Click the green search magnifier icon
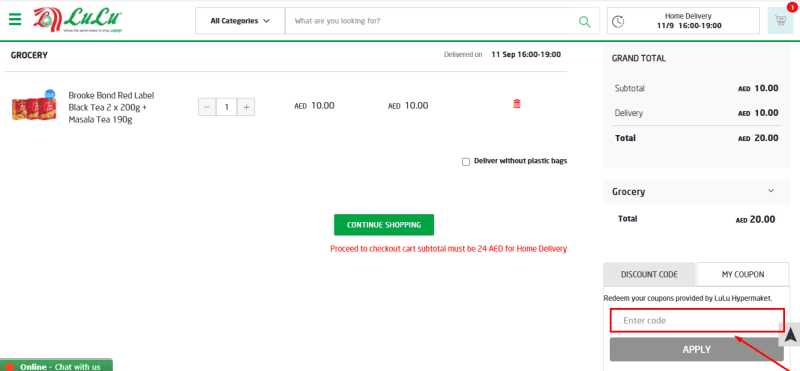Screen dimensions: 800x371 click(584, 21)
